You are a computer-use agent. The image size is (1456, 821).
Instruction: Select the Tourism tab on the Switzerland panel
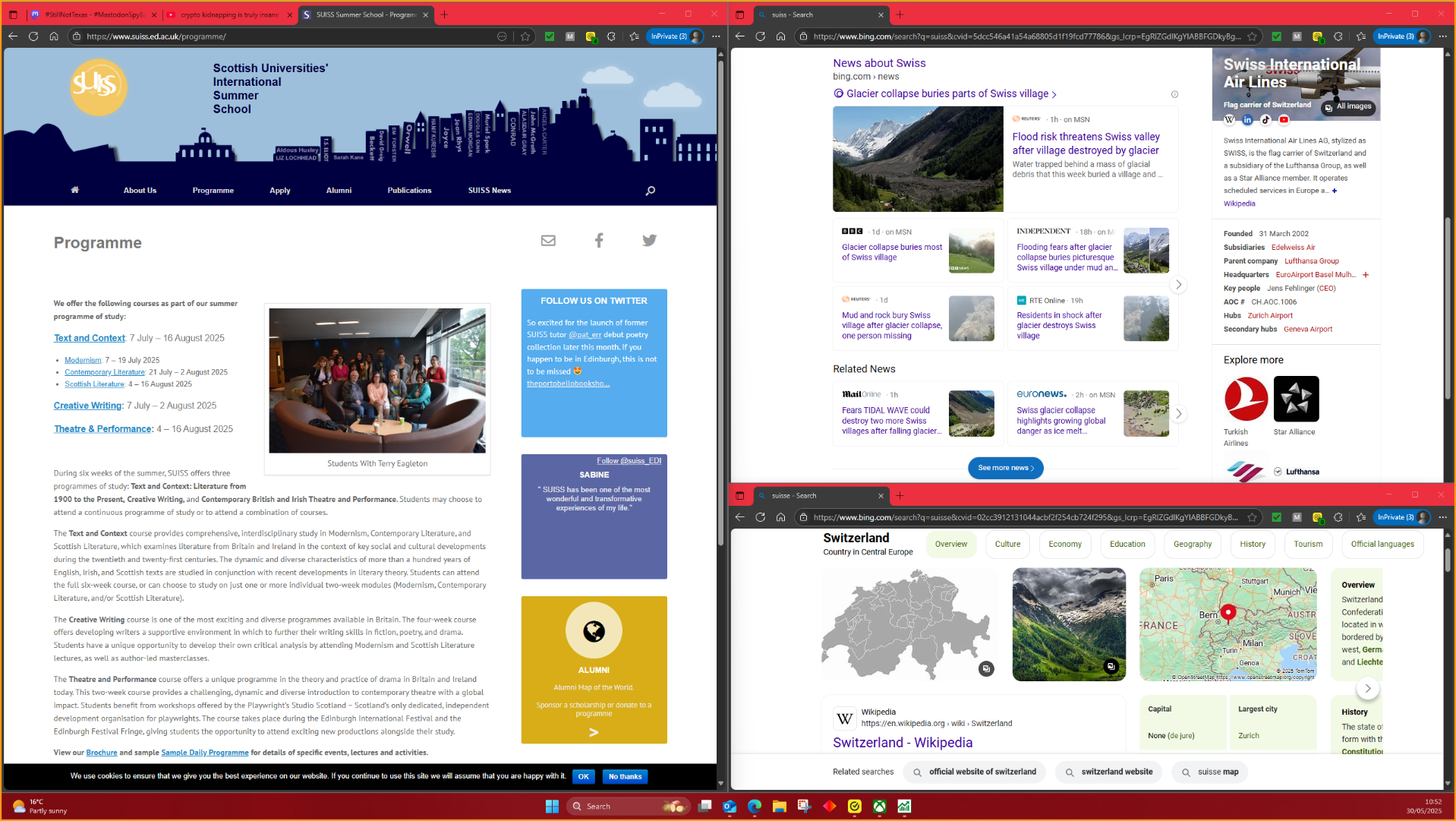click(1308, 544)
